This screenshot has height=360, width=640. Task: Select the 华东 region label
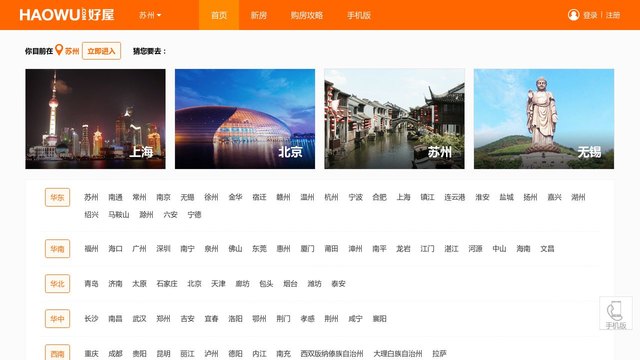(57, 198)
